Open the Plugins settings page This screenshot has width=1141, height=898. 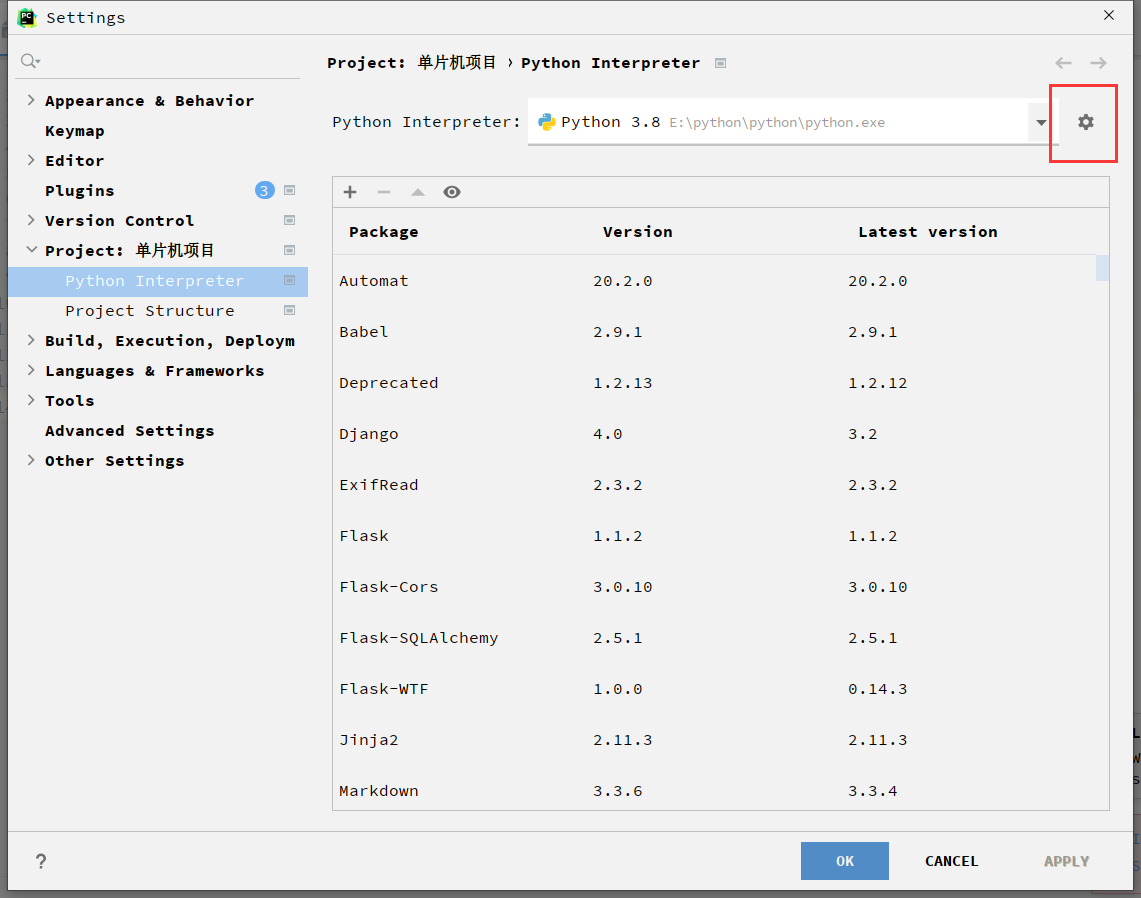pos(79,190)
